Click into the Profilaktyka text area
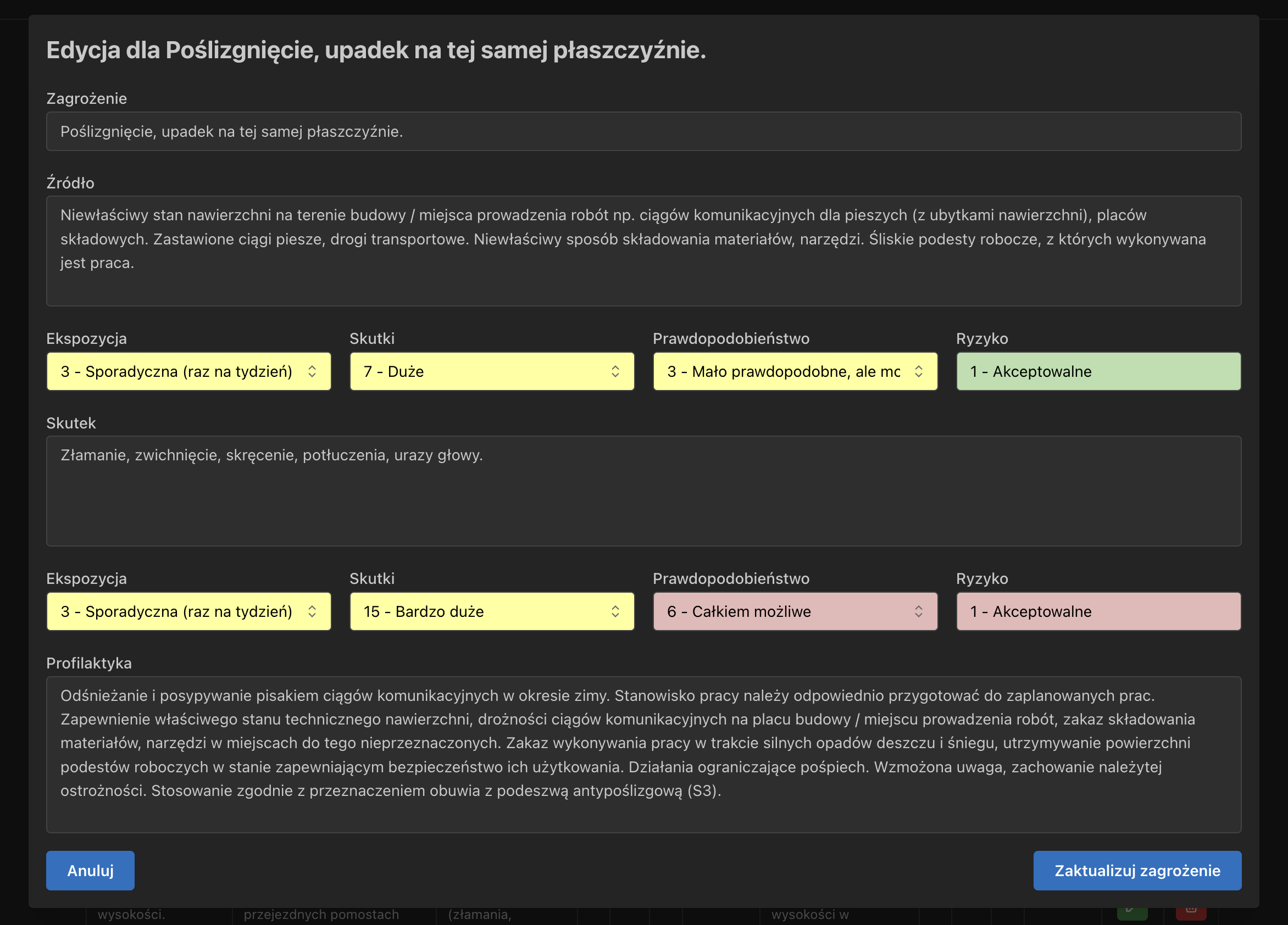Image resolution: width=1288 pixels, height=925 pixels. (643, 755)
